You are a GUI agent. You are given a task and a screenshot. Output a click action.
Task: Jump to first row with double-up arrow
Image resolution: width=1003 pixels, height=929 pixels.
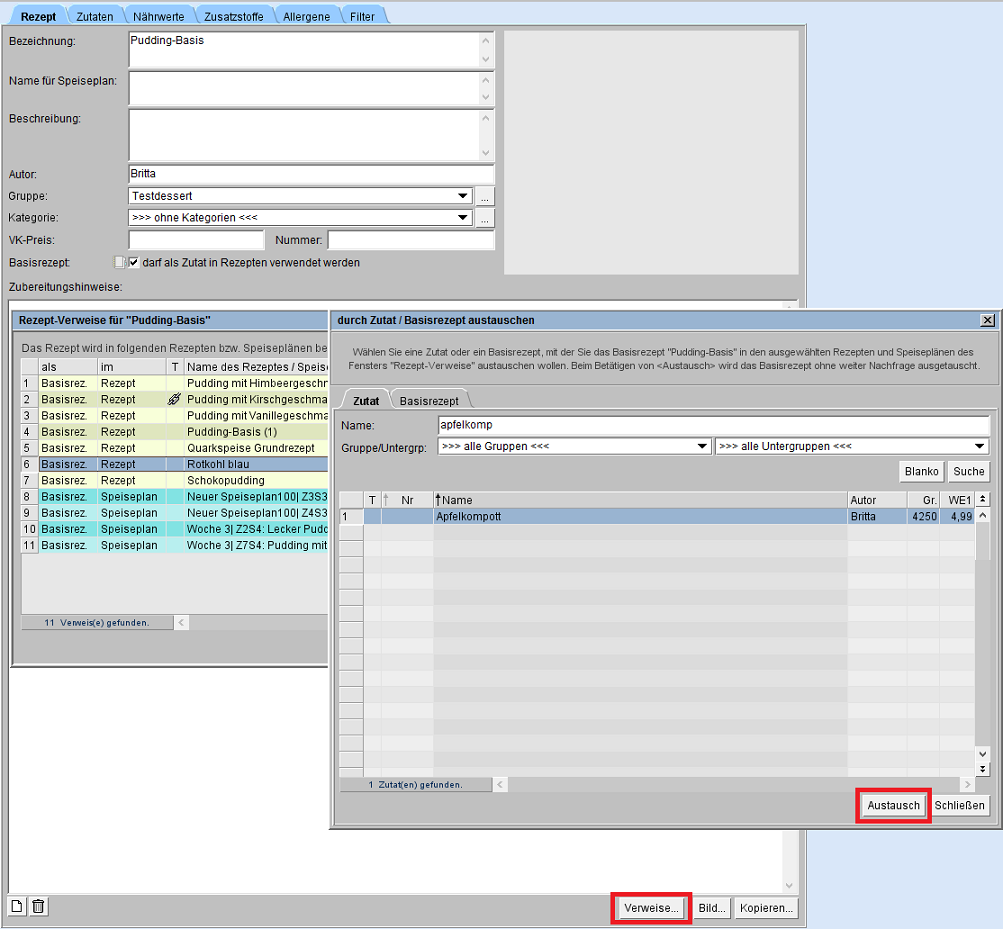(x=982, y=499)
